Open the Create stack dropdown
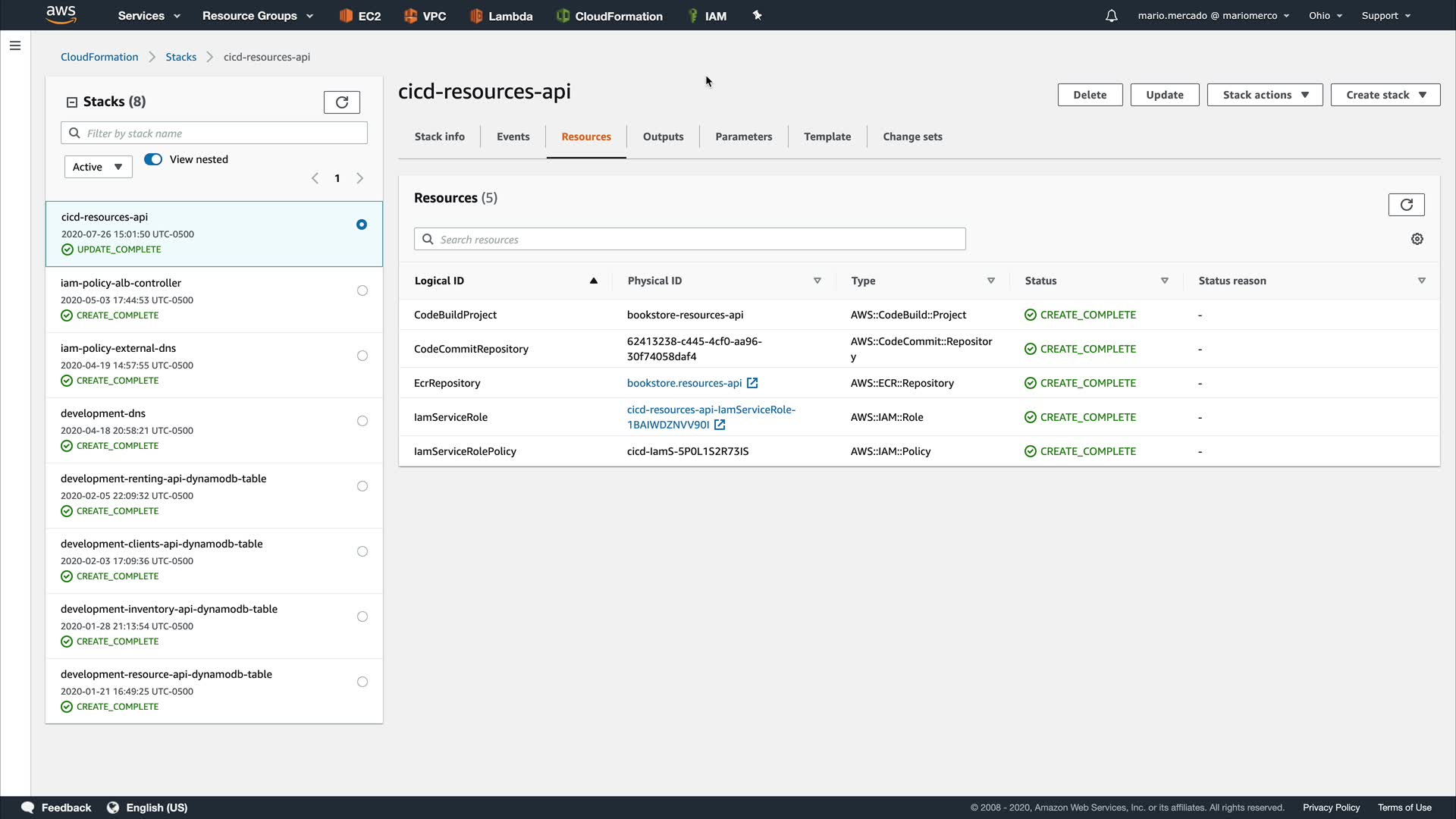Viewport: 1456px width, 819px height. click(1385, 95)
